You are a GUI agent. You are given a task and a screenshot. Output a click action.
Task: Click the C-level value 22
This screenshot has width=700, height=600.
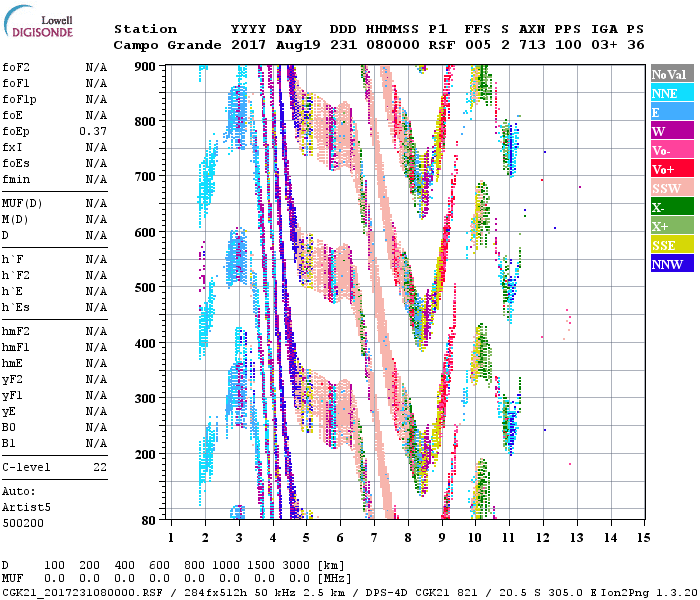(100, 467)
